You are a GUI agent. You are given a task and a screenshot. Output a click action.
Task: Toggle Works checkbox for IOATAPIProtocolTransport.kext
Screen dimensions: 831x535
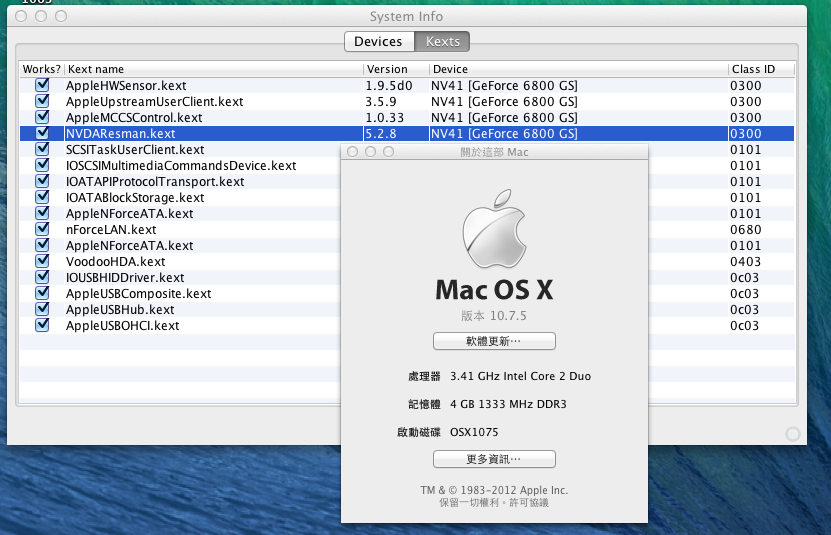tap(42, 181)
